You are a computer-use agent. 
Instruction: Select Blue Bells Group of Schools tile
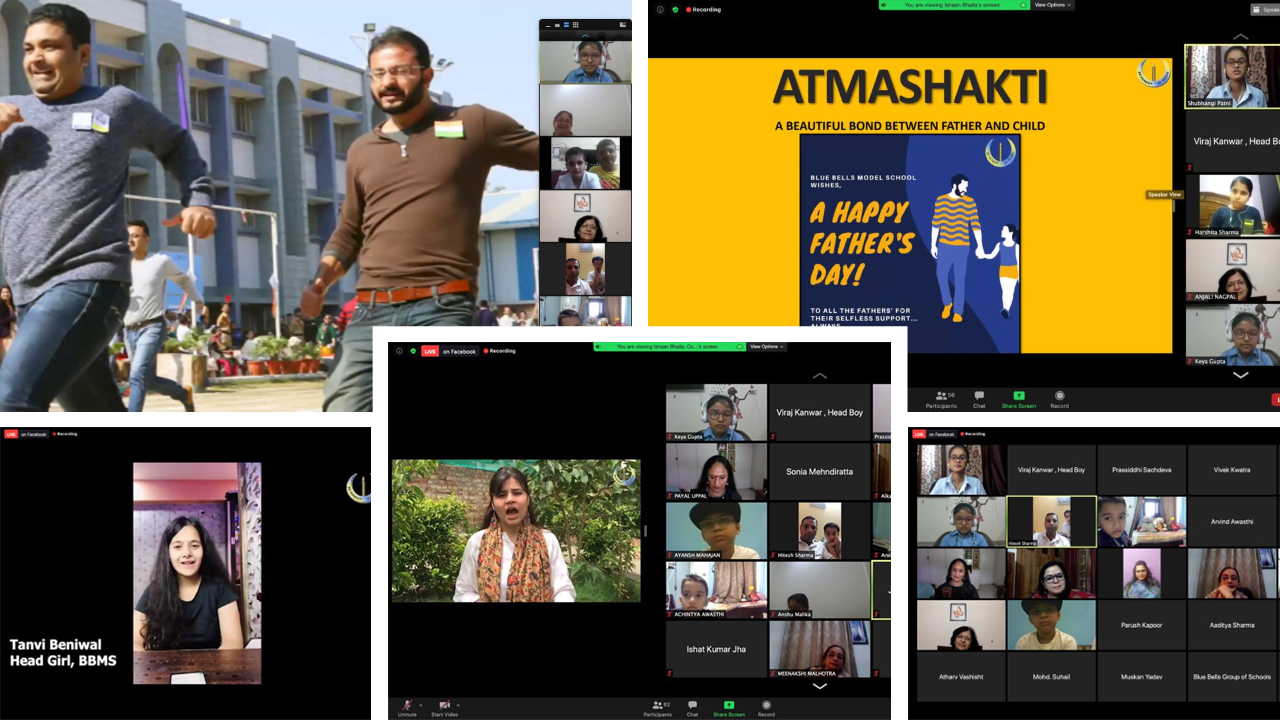(1232, 677)
